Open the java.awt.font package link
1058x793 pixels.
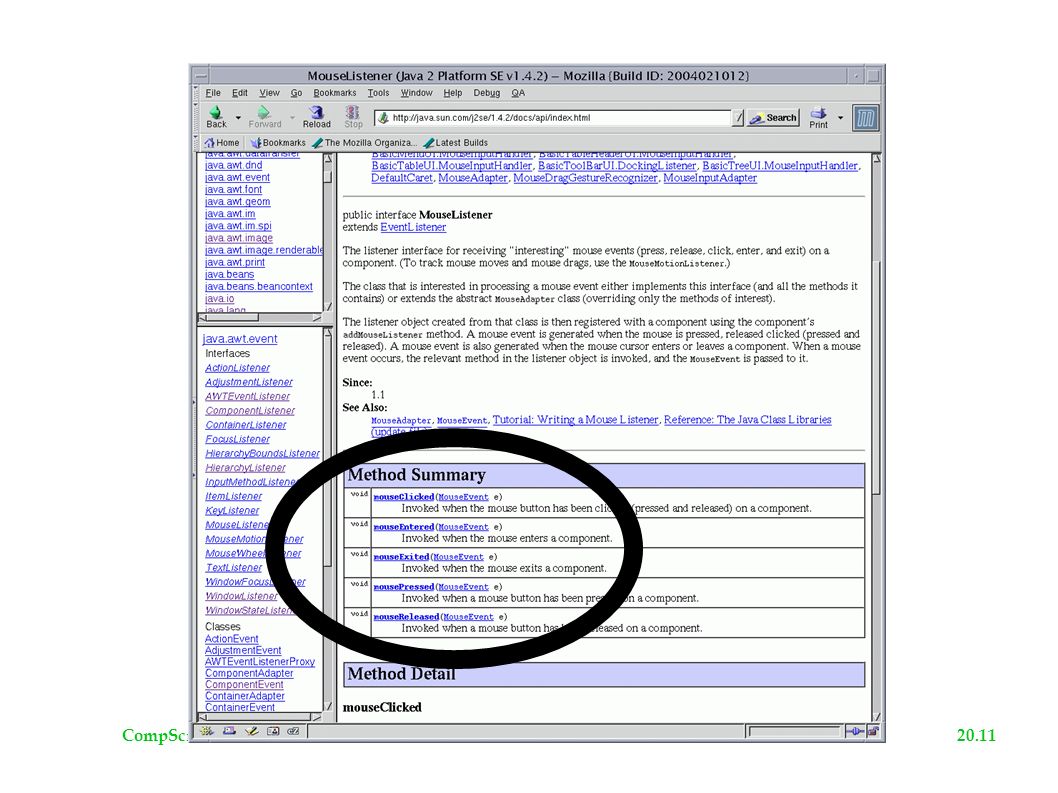[x=233, y=190]
